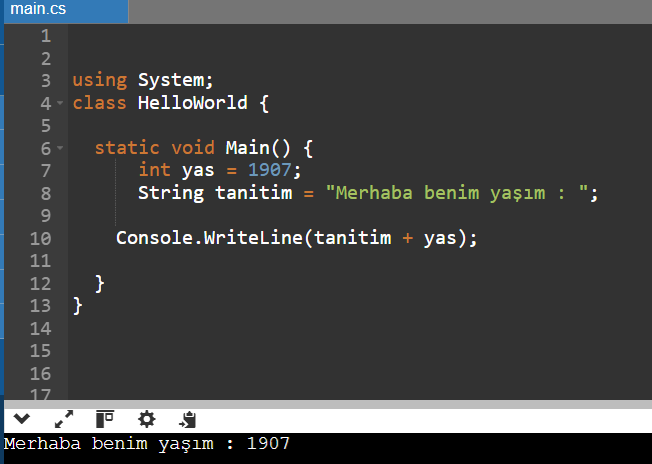Place the cursor on the 'using' keyword

(x=100, y=80)
